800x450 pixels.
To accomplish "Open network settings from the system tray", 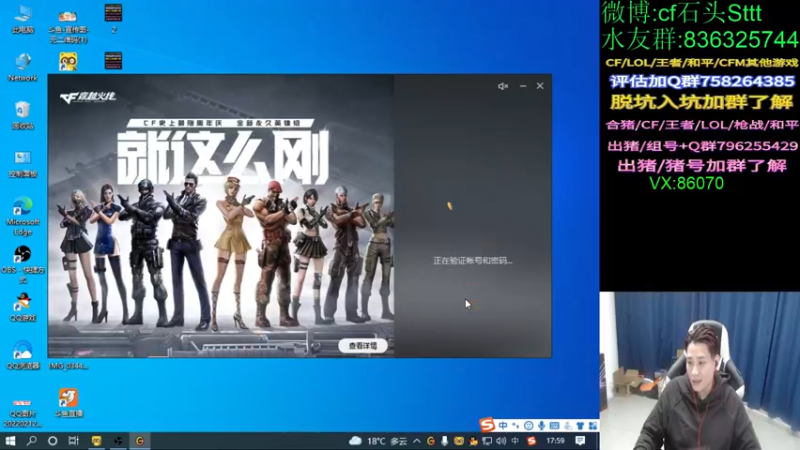I will click(487, 441).
